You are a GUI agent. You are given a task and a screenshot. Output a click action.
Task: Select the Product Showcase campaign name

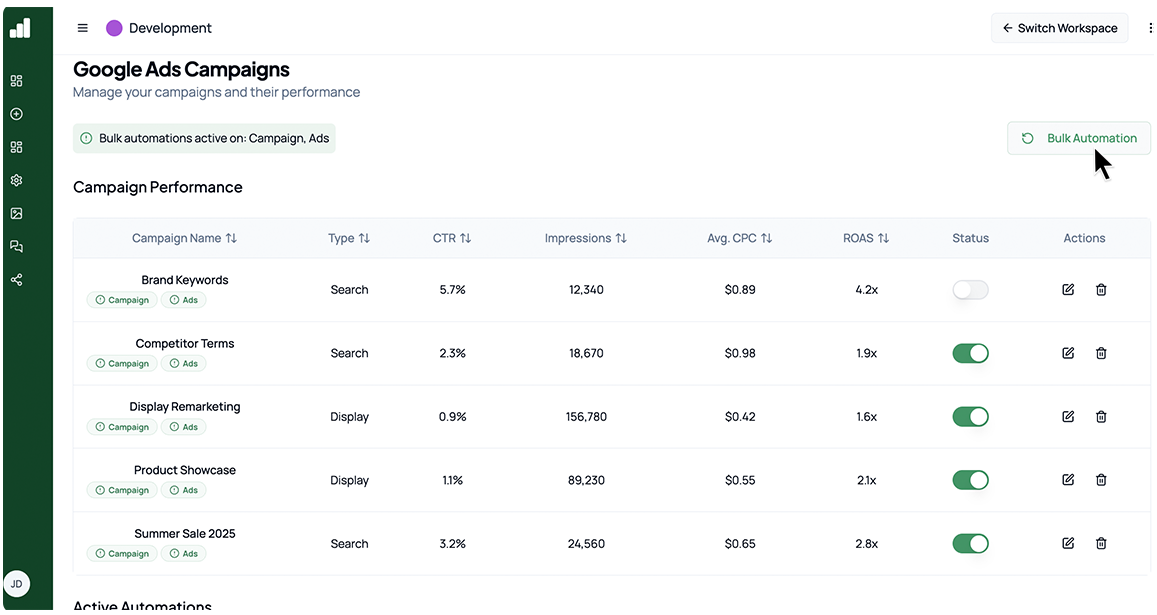click(x=184, y=470)
